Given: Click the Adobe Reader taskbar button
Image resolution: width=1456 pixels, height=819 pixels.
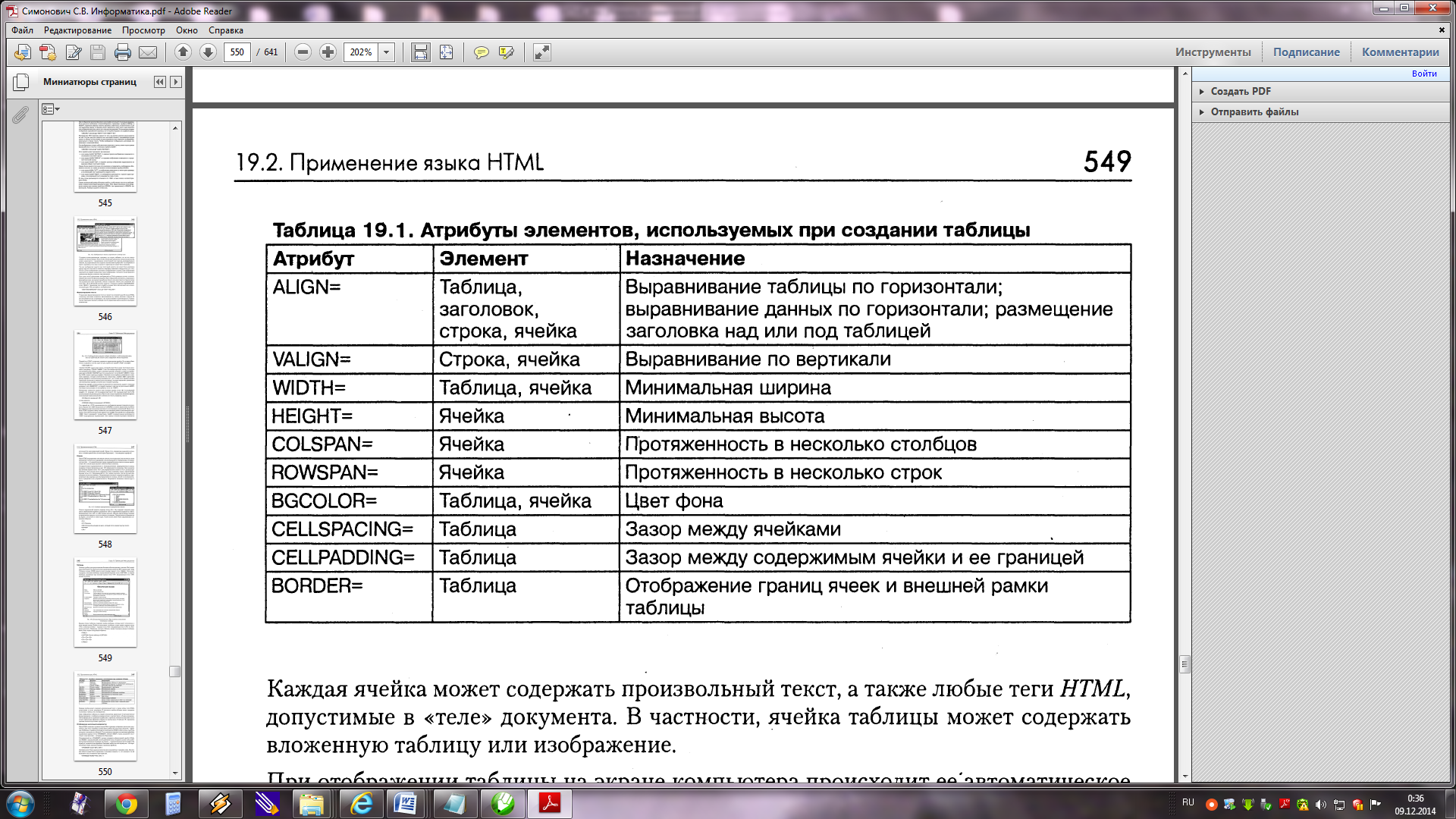Looking at the screenshot, I should [549, 804].
